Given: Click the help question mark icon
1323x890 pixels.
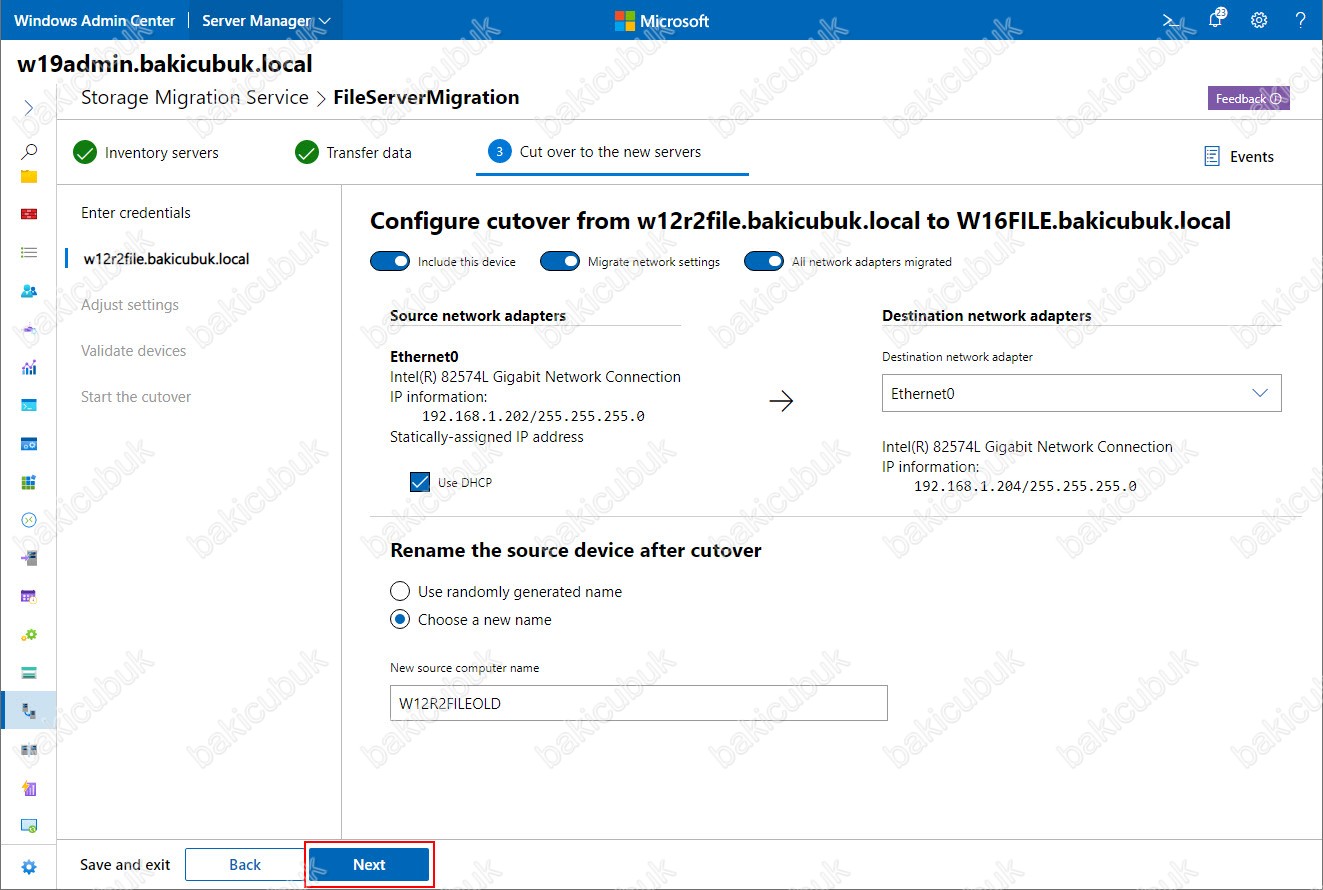Looking at the screenshot, I should tap(1300, 20).
